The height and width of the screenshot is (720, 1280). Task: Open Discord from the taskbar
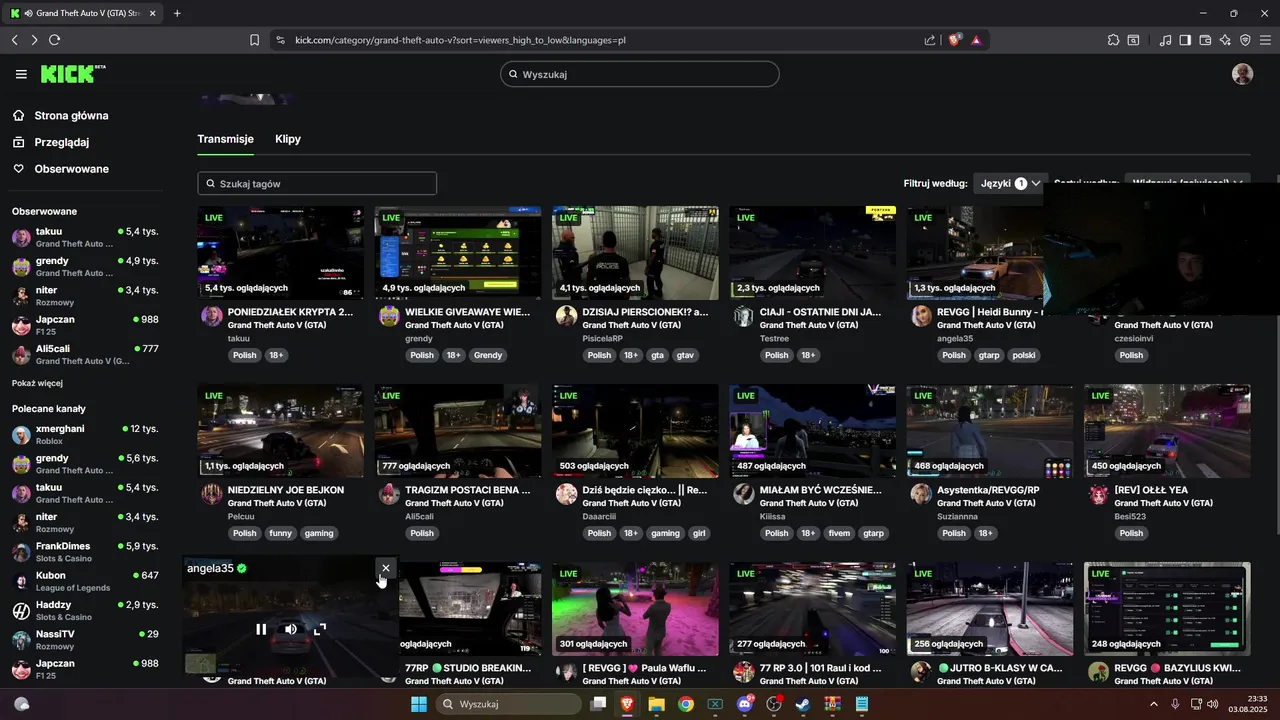[x=744, y=704]
